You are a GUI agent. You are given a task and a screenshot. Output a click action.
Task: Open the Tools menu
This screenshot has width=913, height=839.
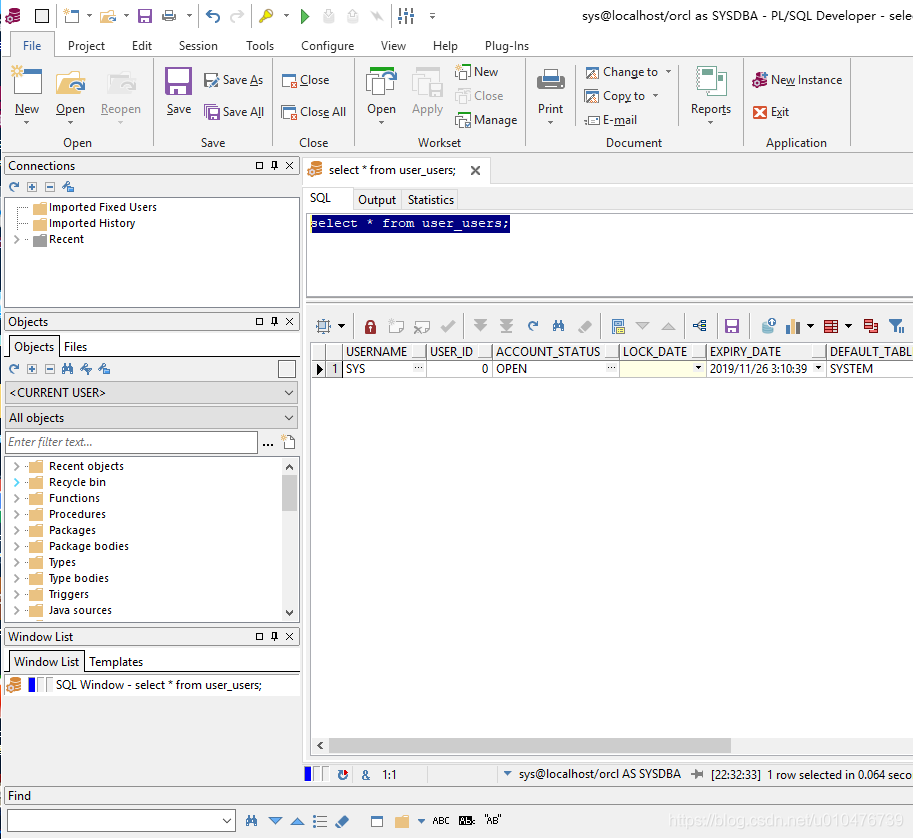pos(260,46)
